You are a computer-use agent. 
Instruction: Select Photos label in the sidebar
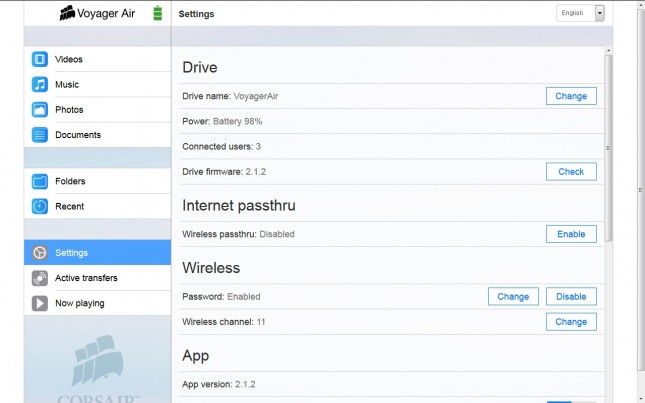pyautogui.click(x=69, y=110)
